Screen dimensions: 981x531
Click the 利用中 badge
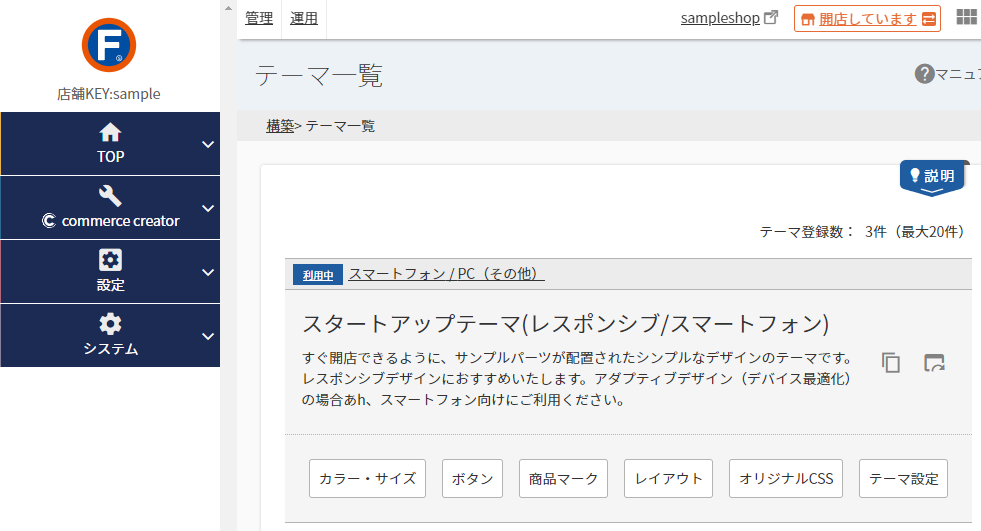click(318, 275)
